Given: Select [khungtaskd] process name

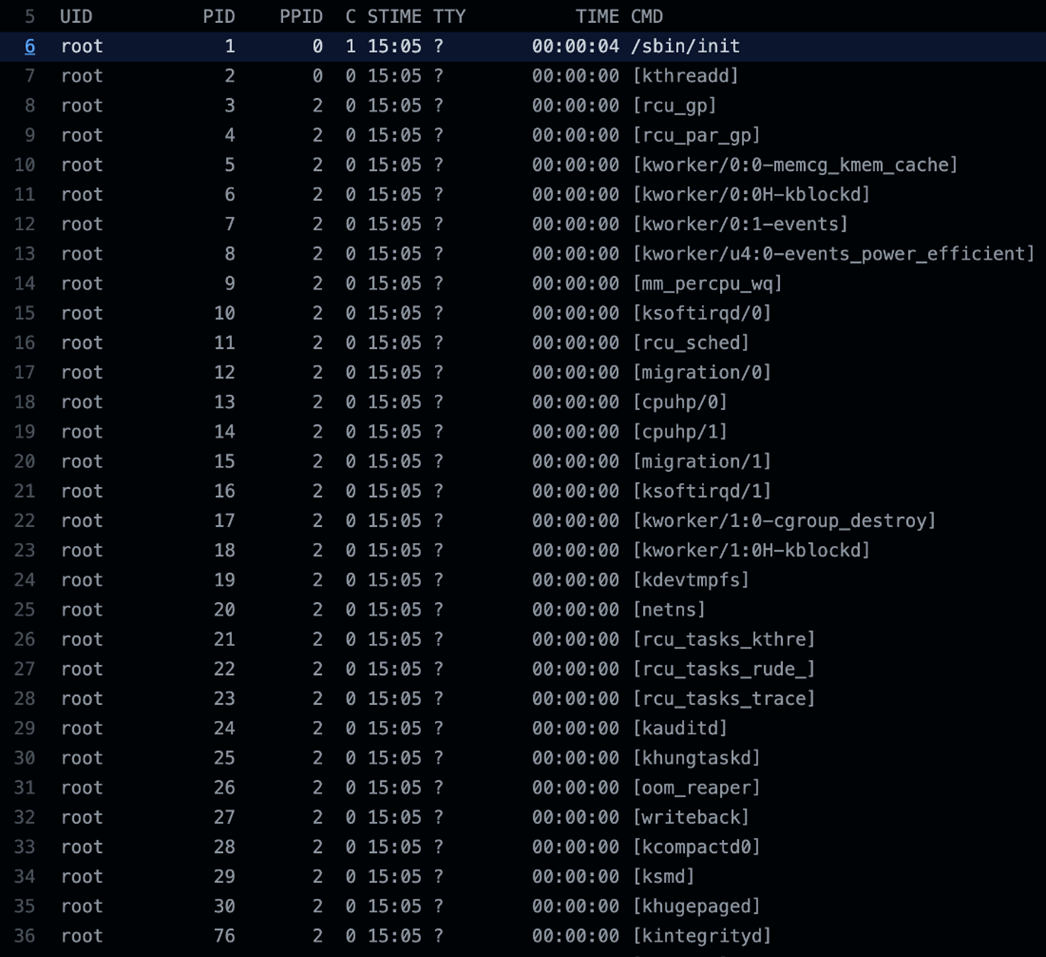Looking at the screenshot, I should coord(696,758).
